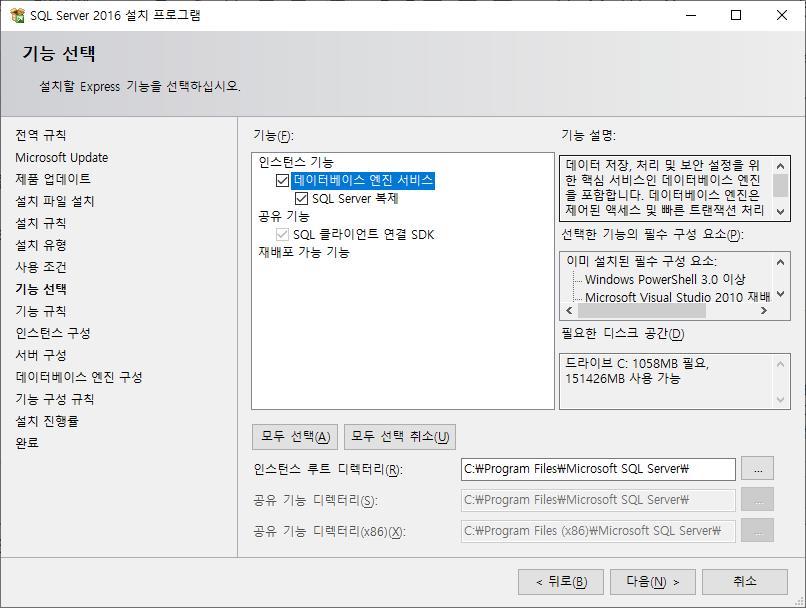Select the SQL Server 복제 feature label
This screenshot has width=806, height=608.
(x=355, y=198)
